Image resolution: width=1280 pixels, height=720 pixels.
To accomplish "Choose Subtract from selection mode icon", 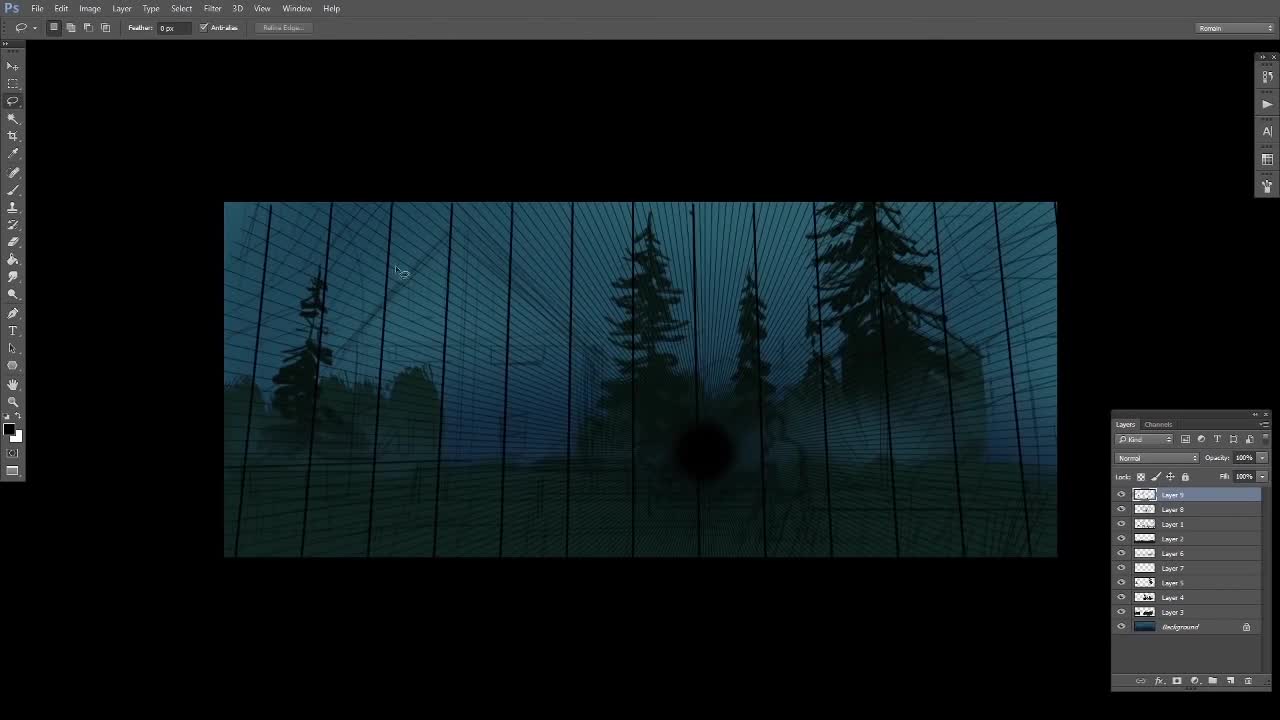I will (88, 28).
